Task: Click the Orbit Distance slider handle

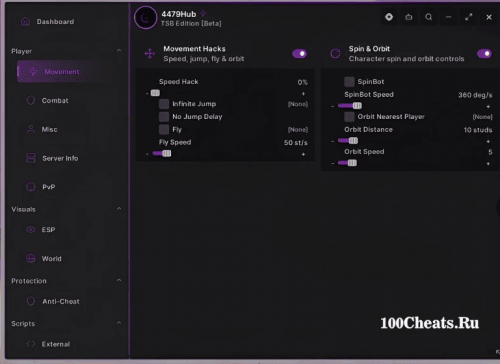Action: (353, 141)
